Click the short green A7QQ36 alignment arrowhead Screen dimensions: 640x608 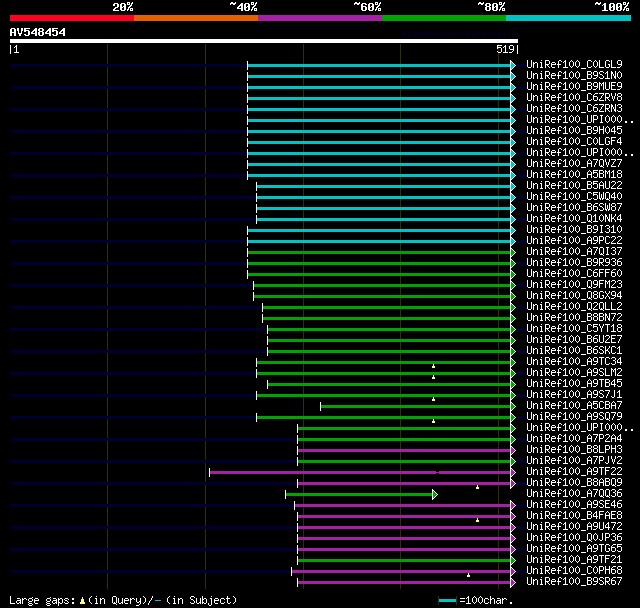[435, 495]
